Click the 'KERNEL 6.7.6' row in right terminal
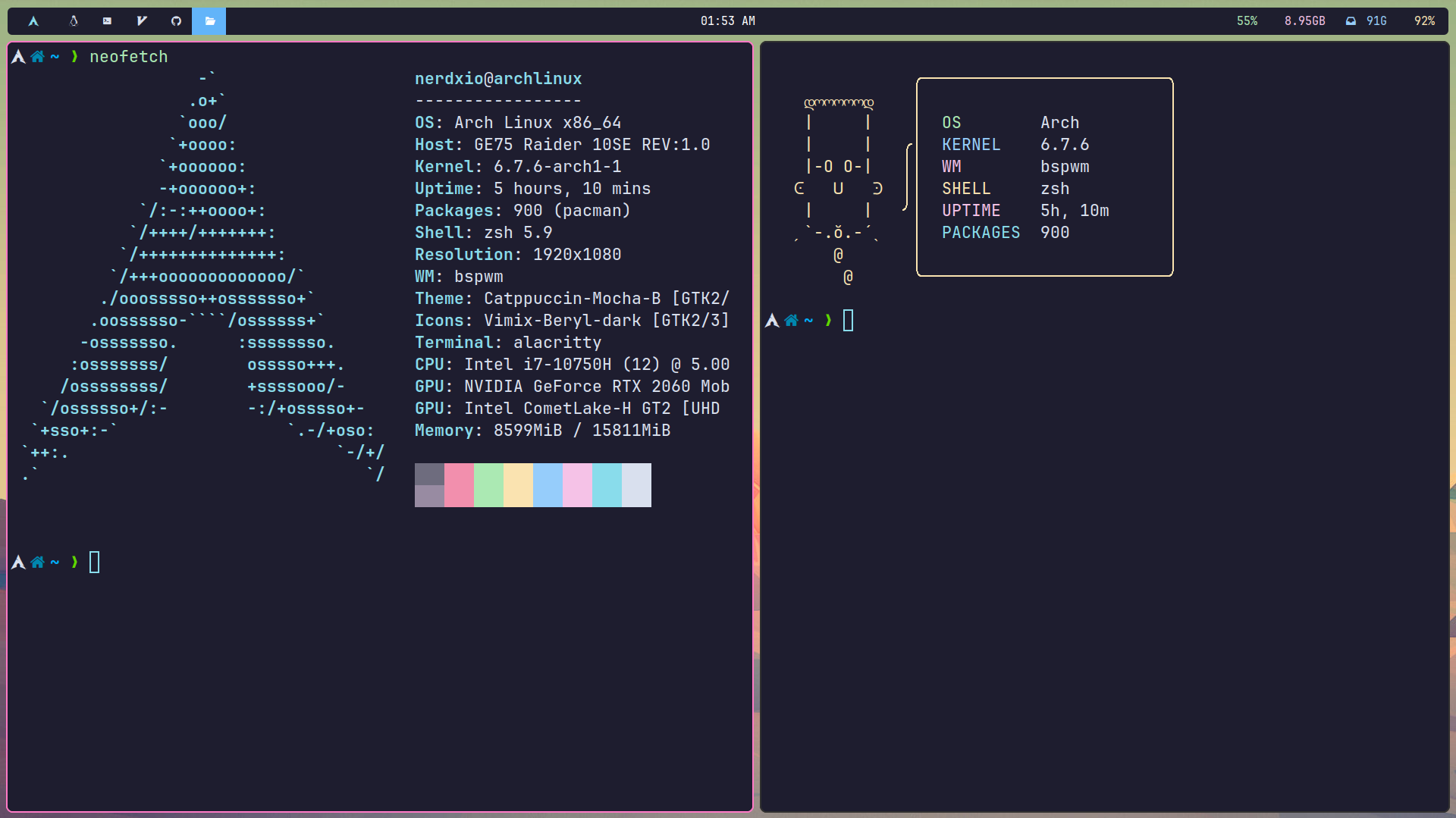Viewport: 1456px width, 818px height. [x=1015, y=145]
